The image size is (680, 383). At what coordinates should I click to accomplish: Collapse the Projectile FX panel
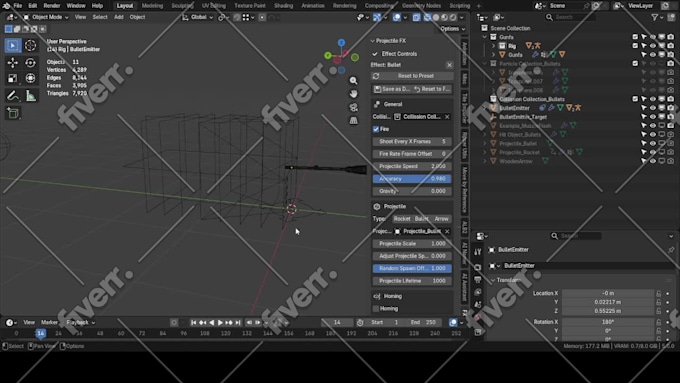[373, 41]
